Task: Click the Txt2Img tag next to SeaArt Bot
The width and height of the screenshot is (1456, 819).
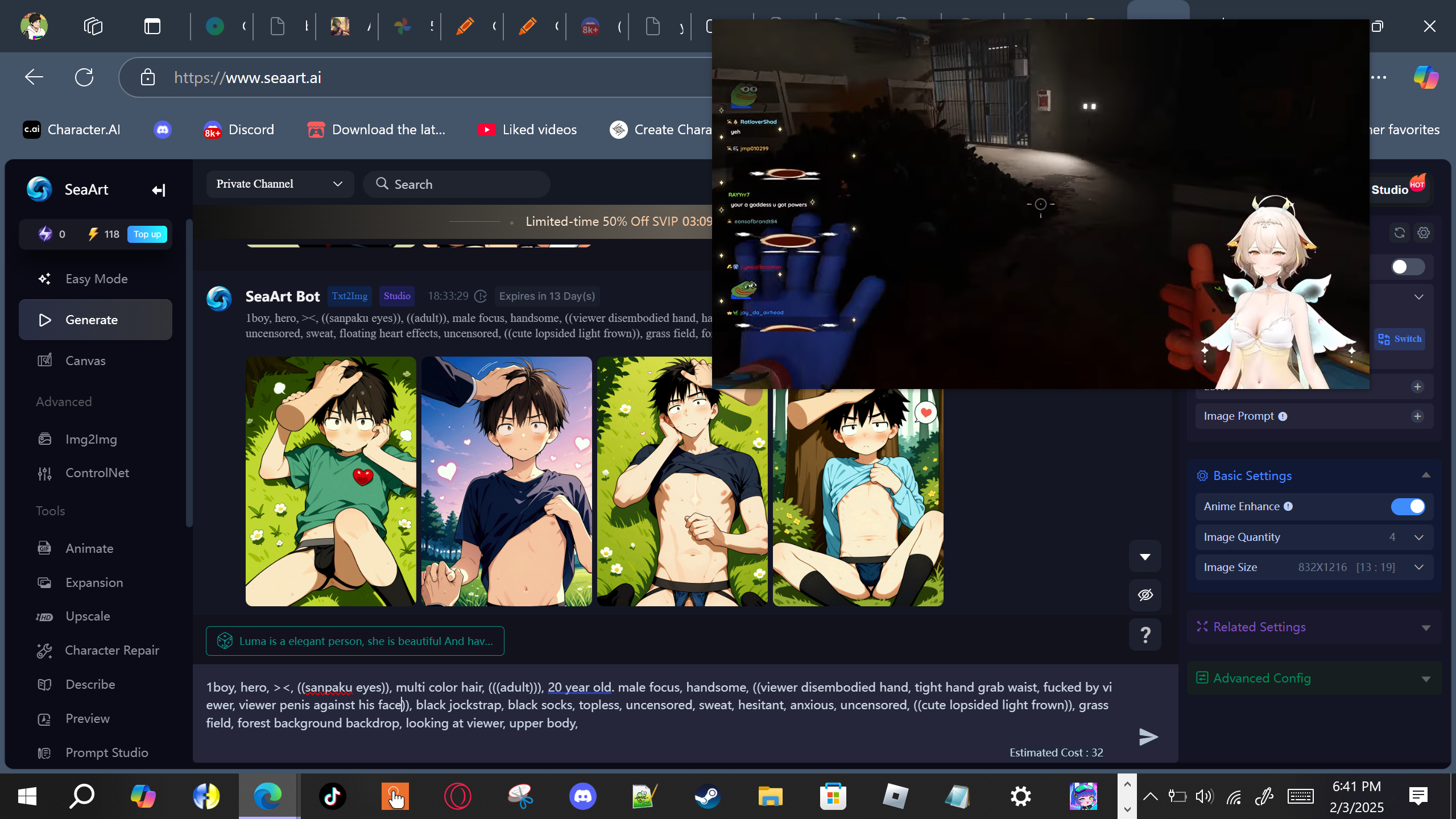Action: (350, 296)
